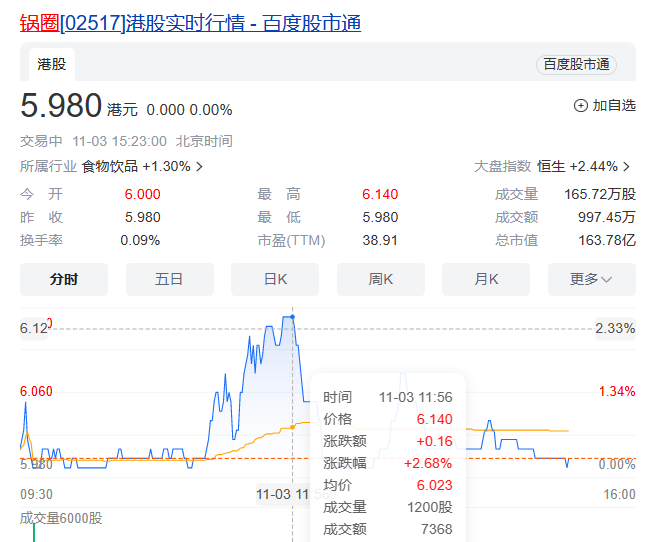664x542 pixels.
Task: Click the 1.34% axis label
Action: click(x=617, y=391)
